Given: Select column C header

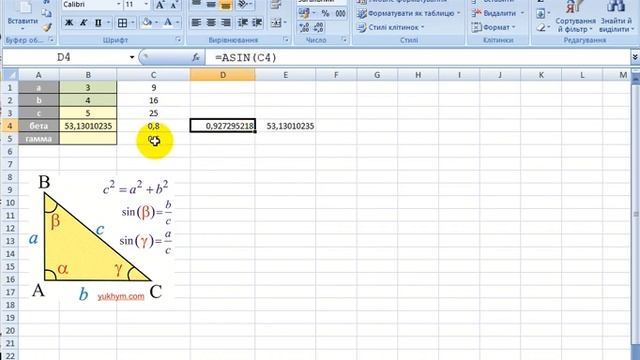Looking at the screenshot, I should pyautogui.click(x=153, y=75).
